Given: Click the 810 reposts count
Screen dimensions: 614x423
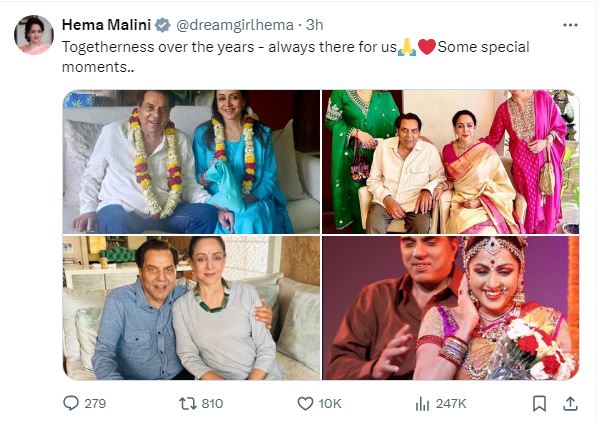Looking at the screenshot, I should tap(213, 404).
